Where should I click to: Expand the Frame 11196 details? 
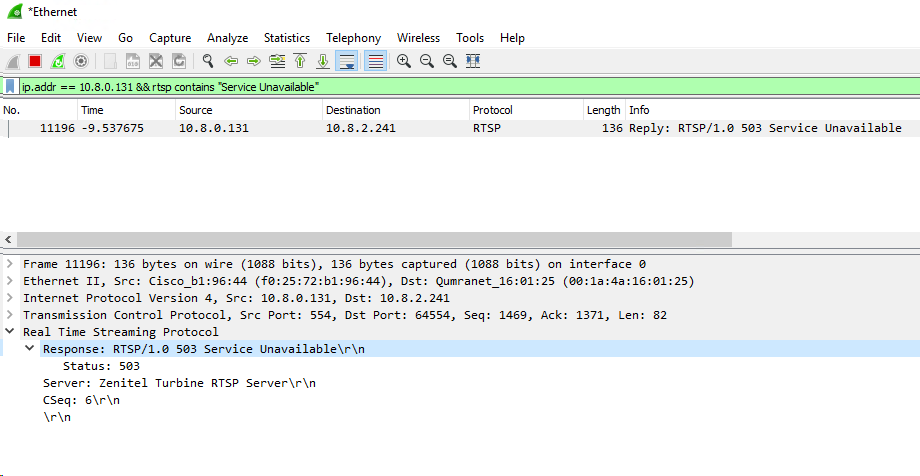pyautogui.click(x=9, y=264)
